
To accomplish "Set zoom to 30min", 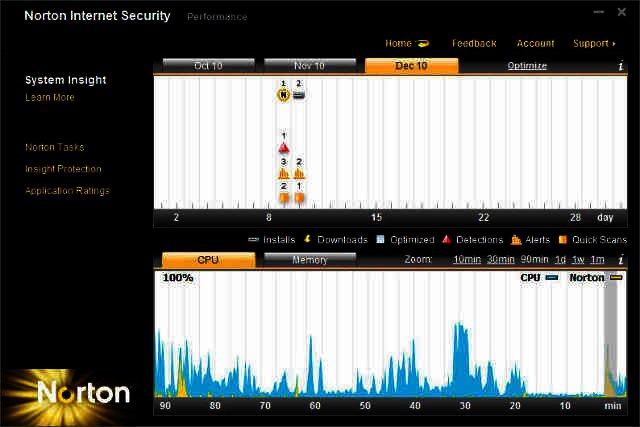I will pos(500,260).
